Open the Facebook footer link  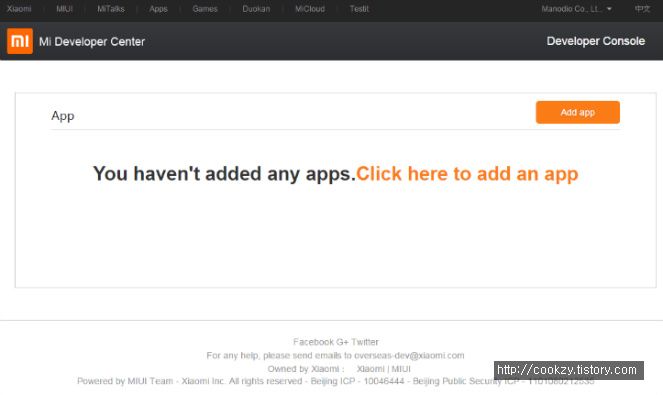tap(313, 342)
